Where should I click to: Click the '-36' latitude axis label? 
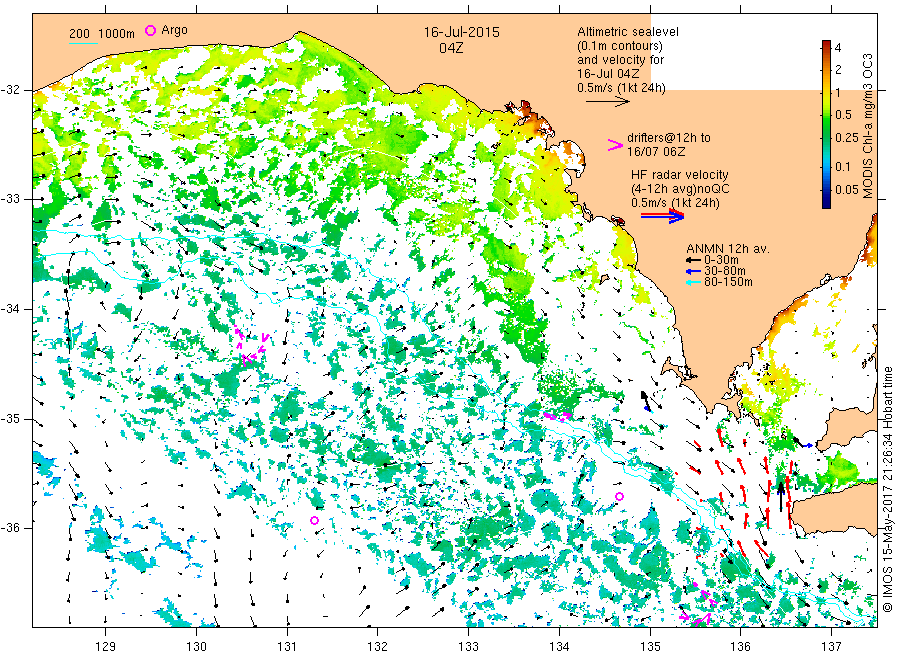coord(10,529)
